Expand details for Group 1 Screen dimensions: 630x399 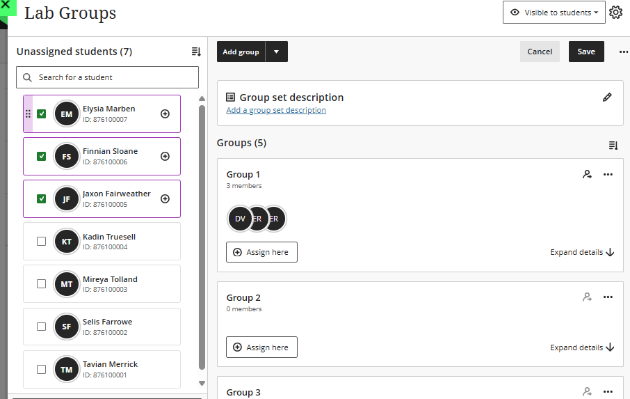[582, 252]
